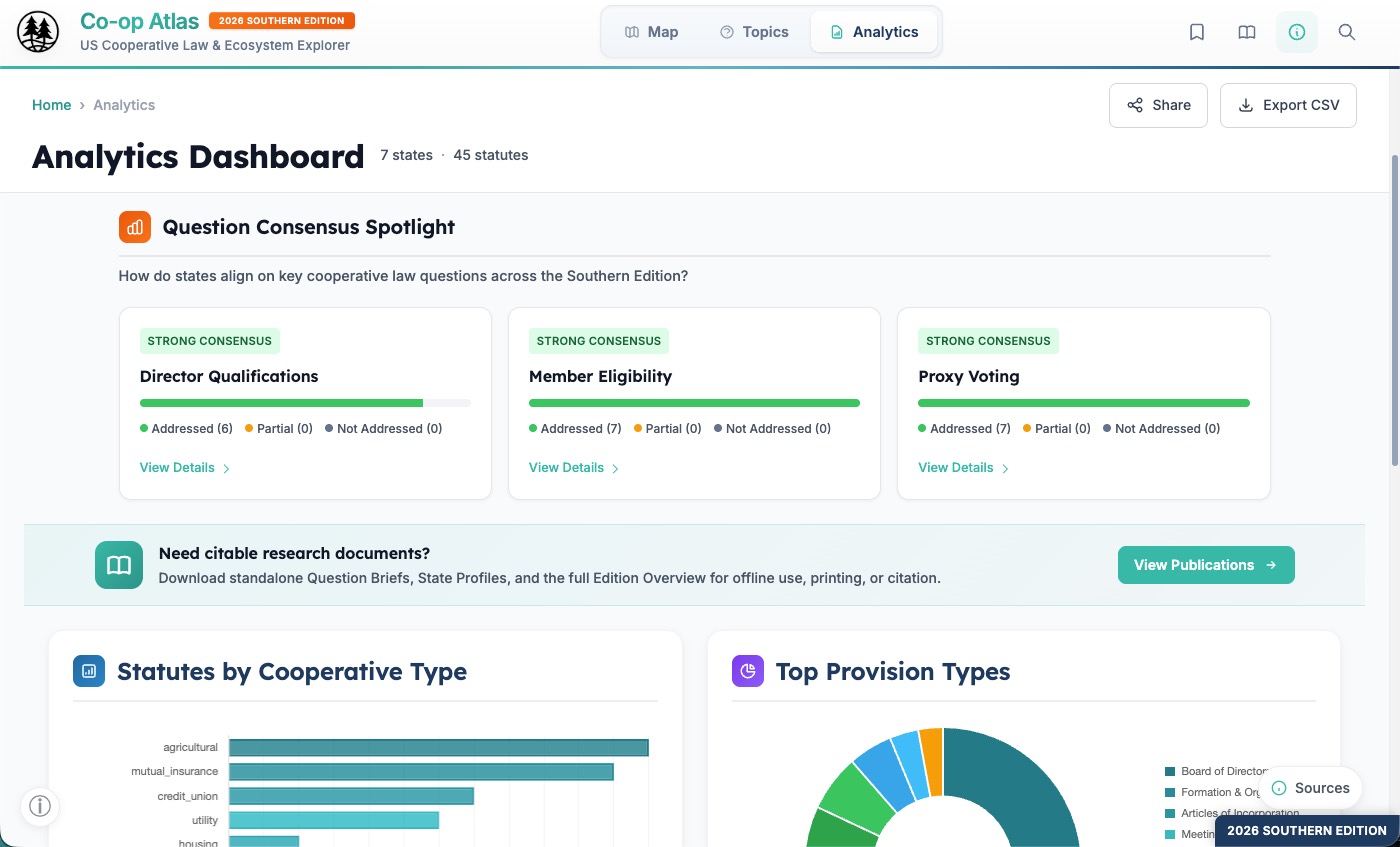Click Export CSV button
This screenshot has height=847, width=1400.
click(x=1288, y=105)
